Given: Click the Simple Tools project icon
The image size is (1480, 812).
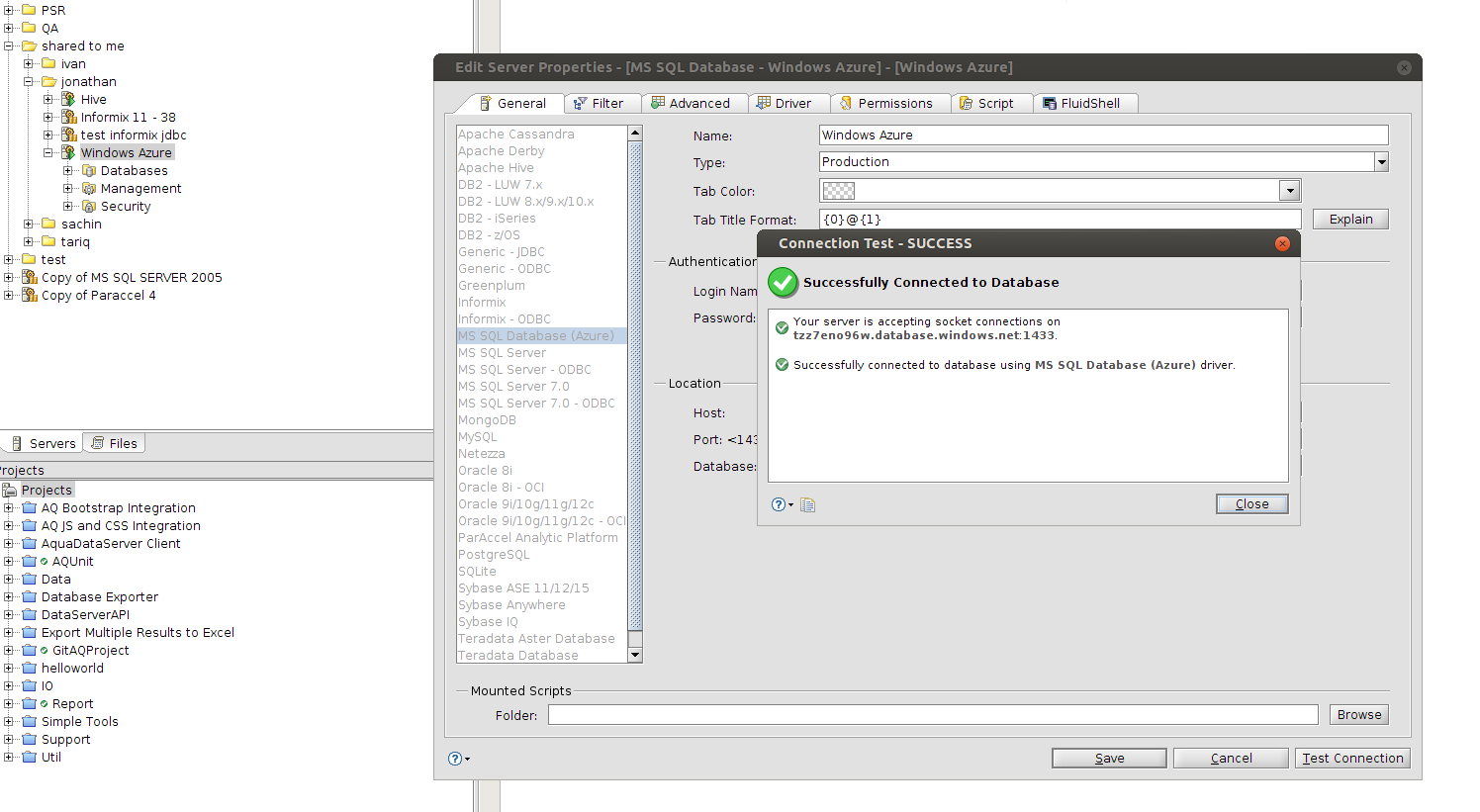Looking at the screenshot, I should pos(29,721).
